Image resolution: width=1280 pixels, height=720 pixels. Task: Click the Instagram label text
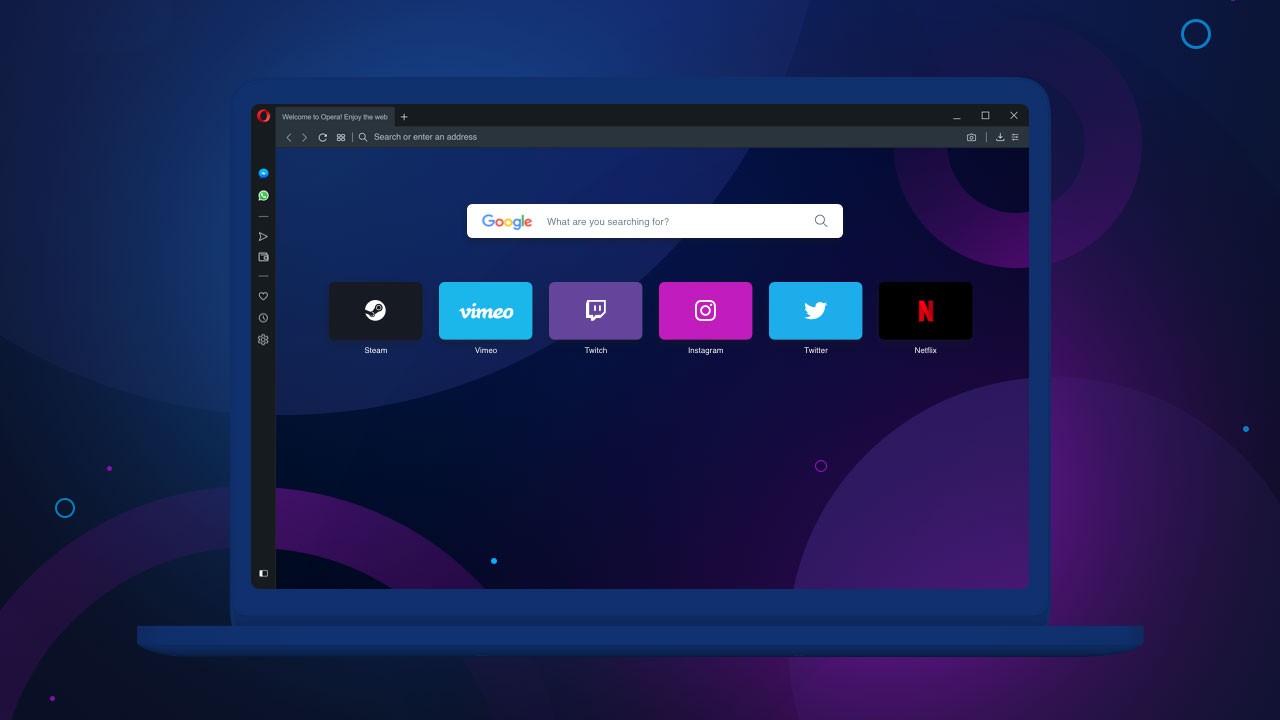[x=706, y=351]
